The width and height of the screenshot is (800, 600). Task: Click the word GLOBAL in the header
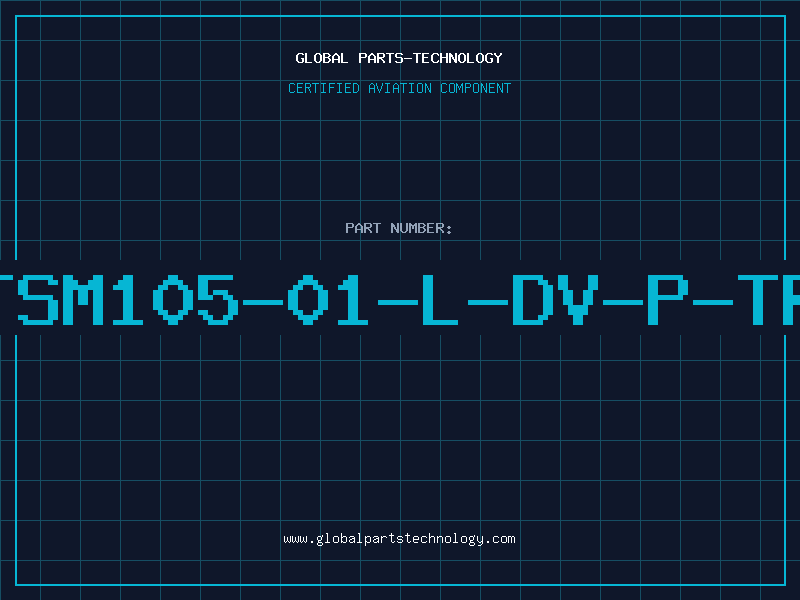[x=322, y=58]
